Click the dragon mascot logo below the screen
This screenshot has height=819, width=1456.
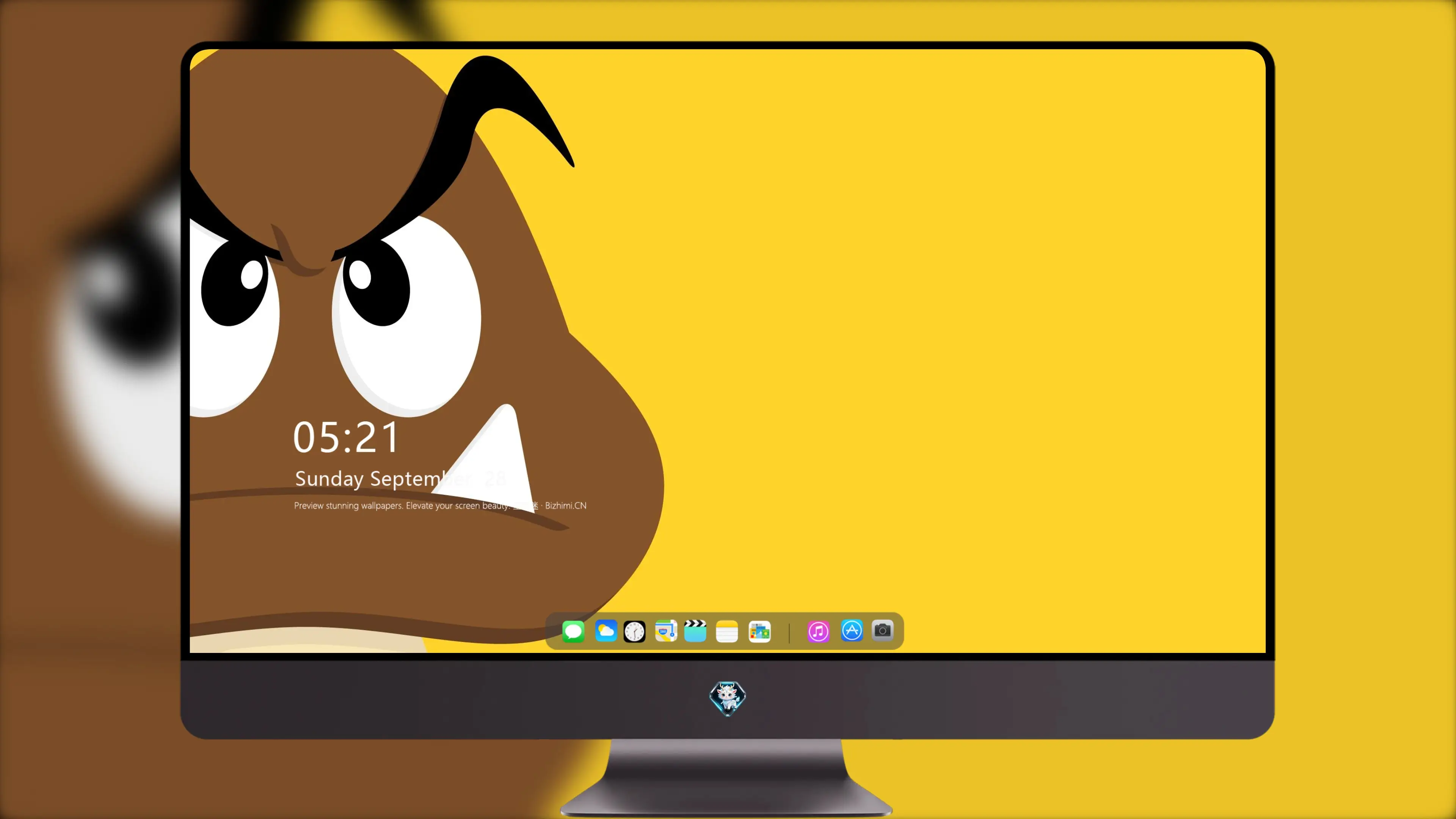click(728, 698)
